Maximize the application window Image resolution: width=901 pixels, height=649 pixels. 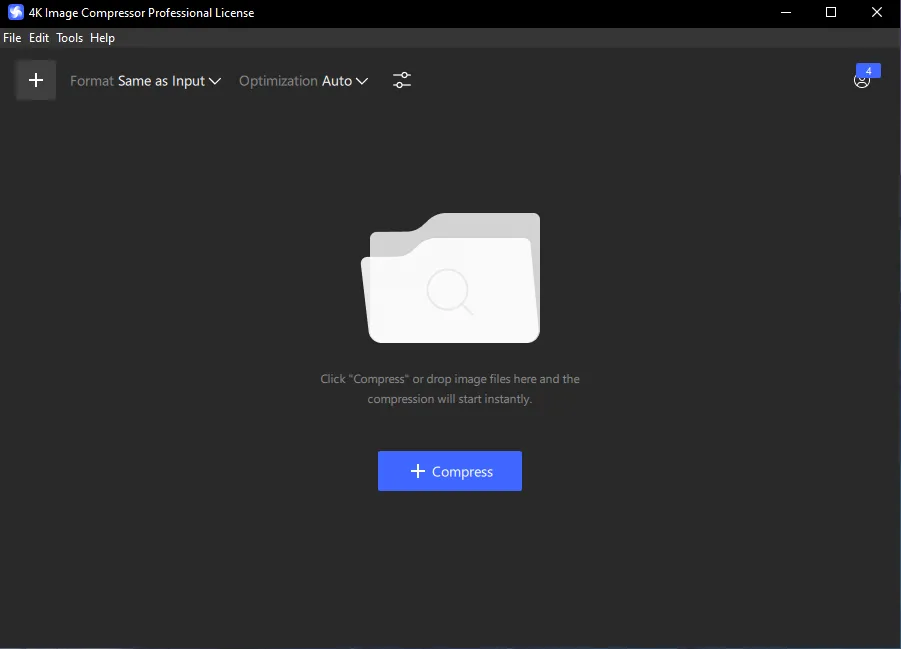click(831, 12)
